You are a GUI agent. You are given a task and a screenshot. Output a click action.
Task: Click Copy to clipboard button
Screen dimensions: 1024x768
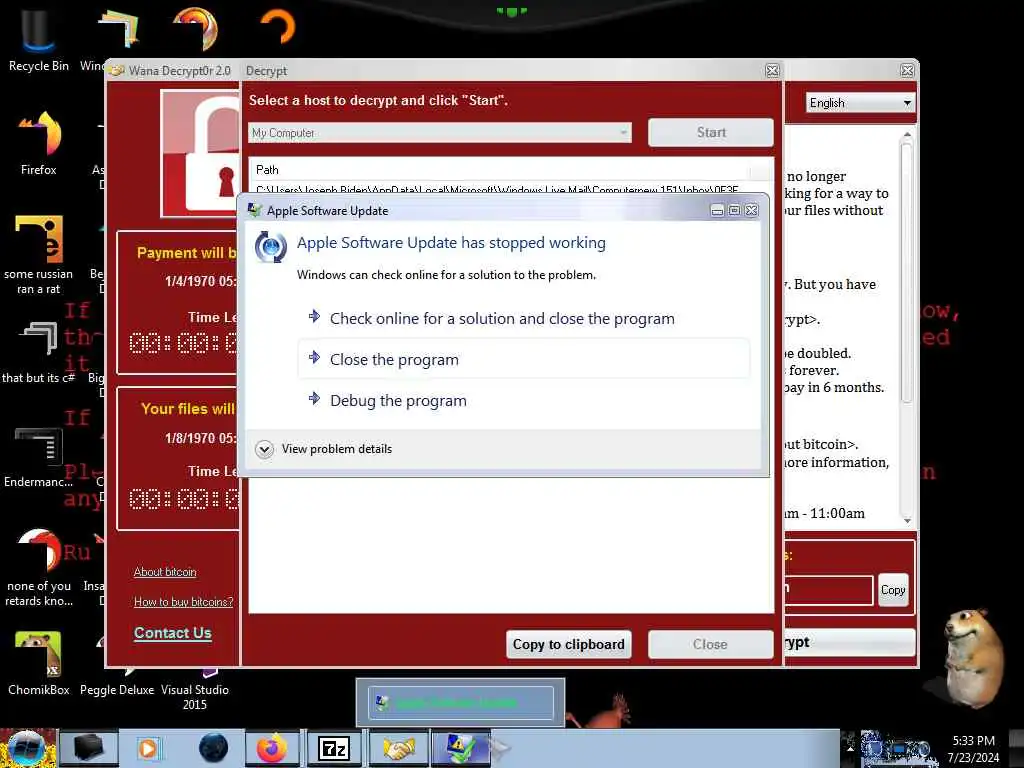pyautogui.click(x=568, y=645)
